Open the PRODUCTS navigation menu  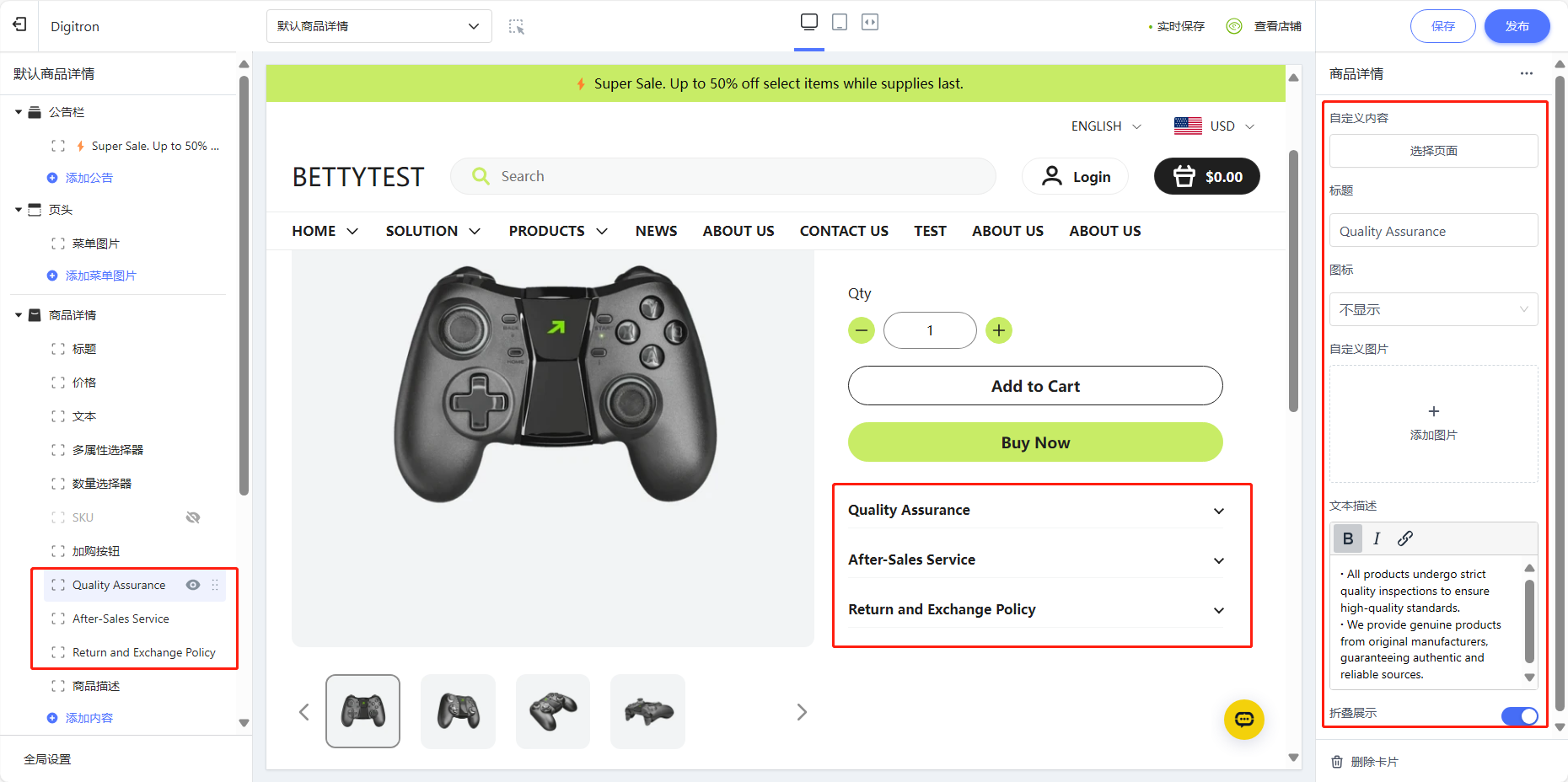tap(558, 231)
